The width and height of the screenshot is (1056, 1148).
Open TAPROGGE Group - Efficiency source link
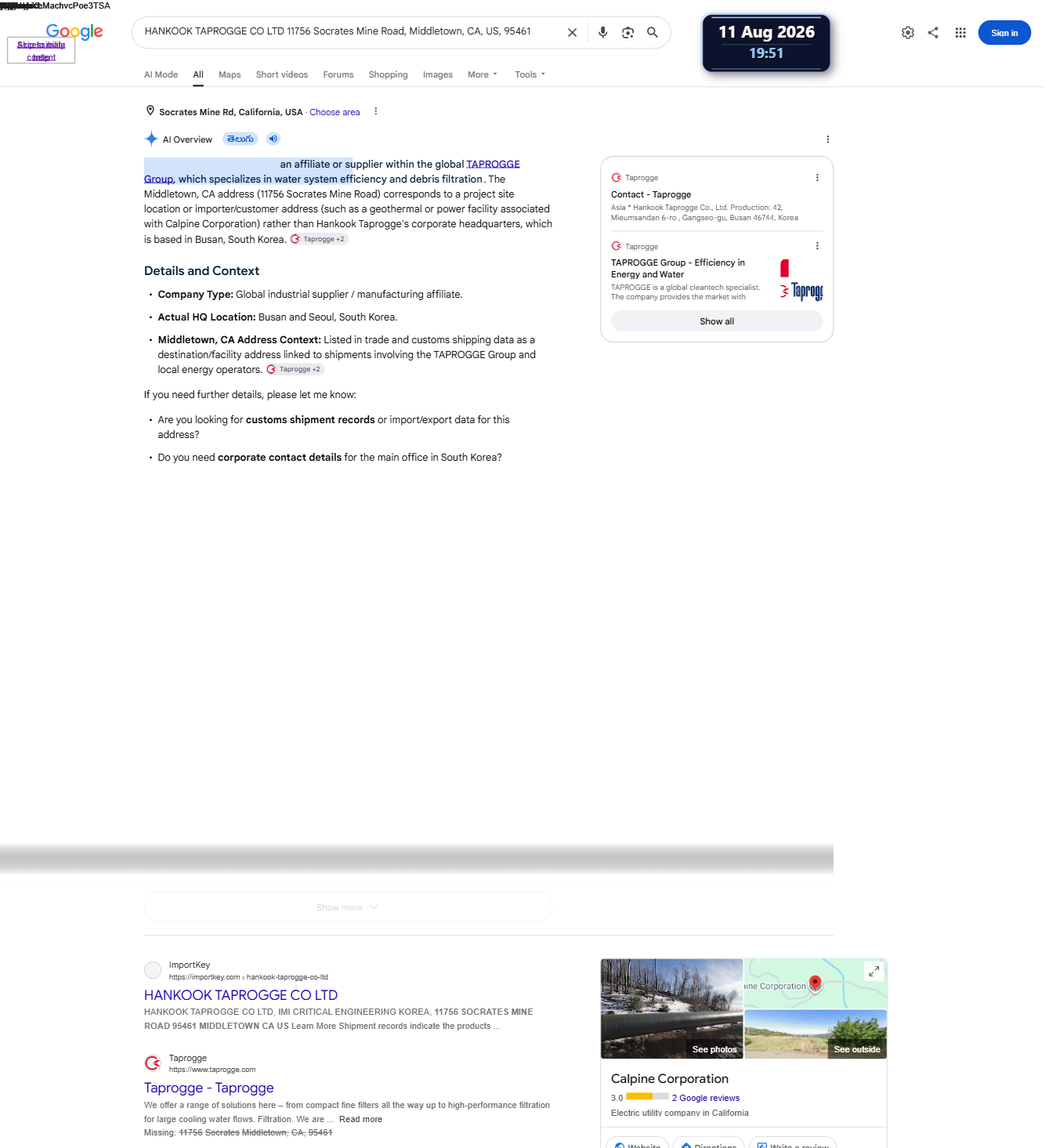[x=678, y=268]
